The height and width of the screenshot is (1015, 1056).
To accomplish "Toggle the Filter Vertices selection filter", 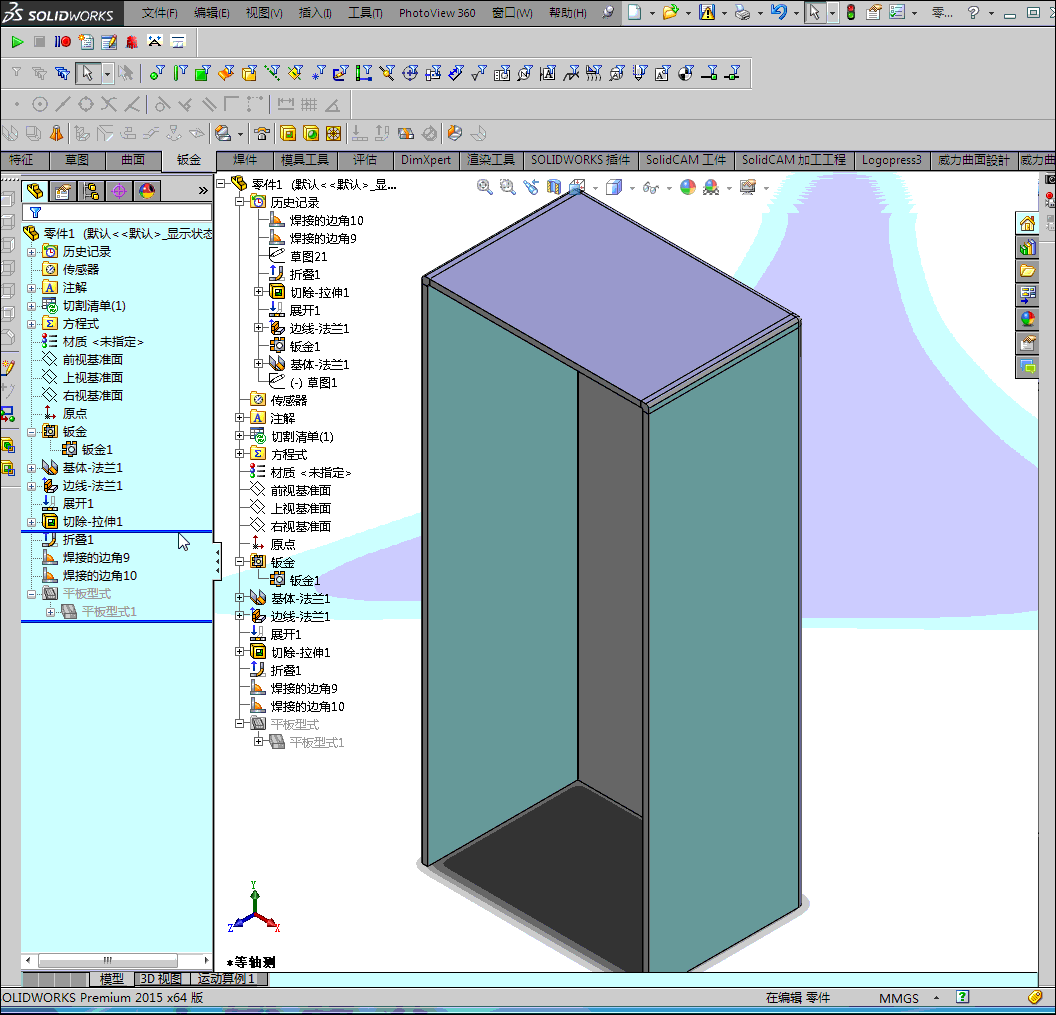I will 156,73.
